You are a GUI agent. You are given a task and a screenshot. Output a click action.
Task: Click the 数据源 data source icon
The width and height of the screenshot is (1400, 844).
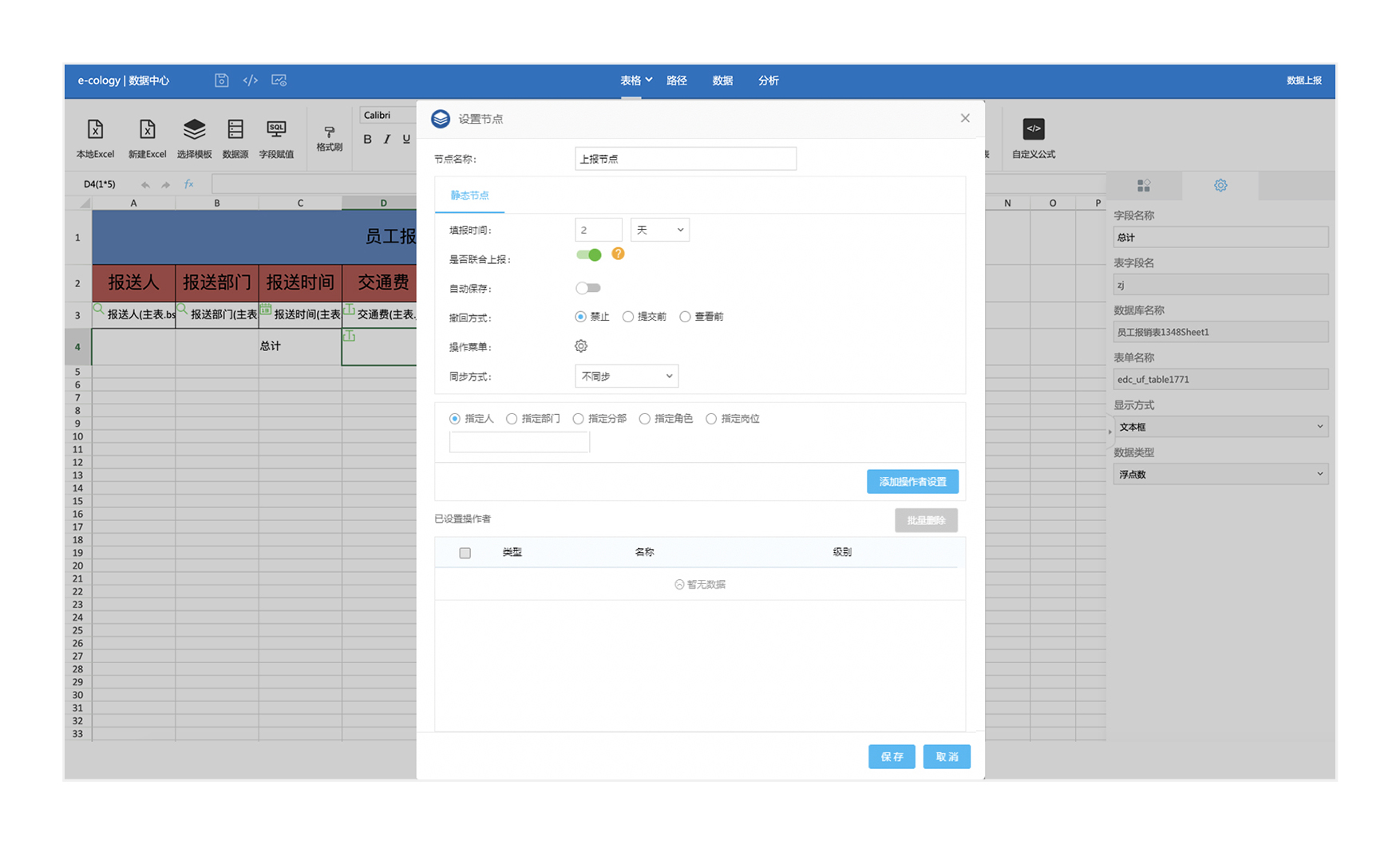[235, 130]
